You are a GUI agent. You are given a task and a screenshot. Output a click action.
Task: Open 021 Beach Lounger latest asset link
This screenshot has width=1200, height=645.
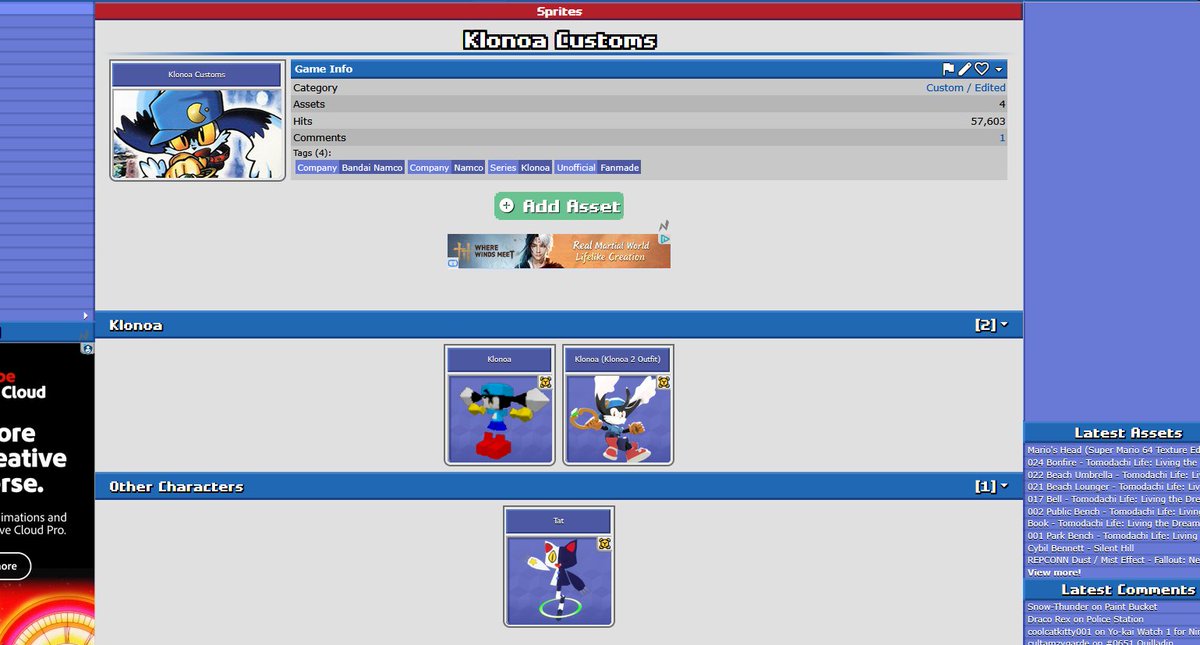(1112, 487)
